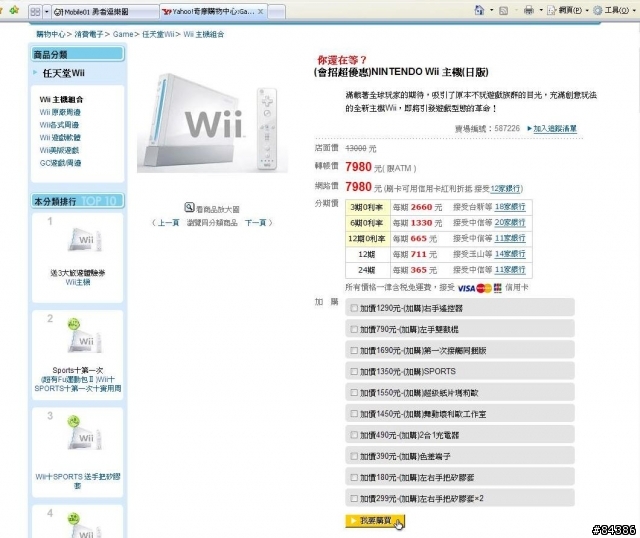
Task: Open the Quick Tabs grid icon
Action: pyautogui.click(x=36, y=12)
